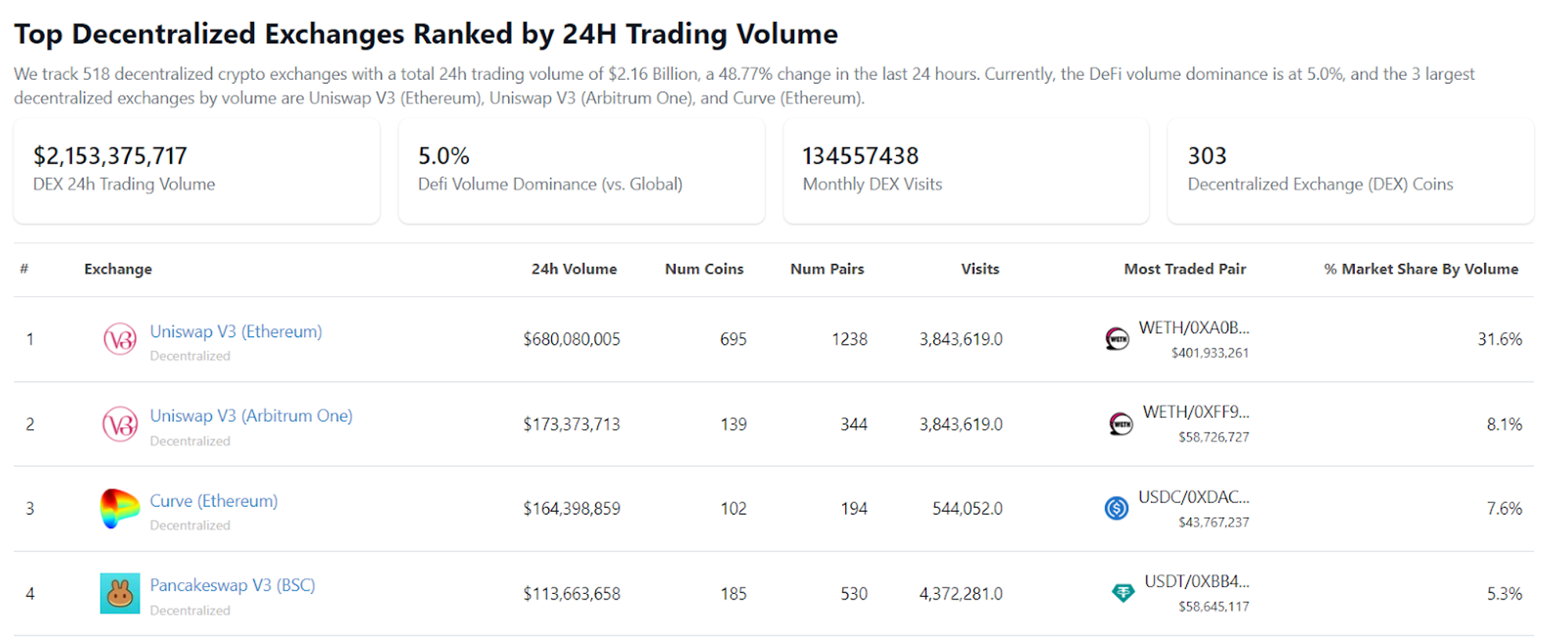Click the Uniswap V3 Ethereum logo icon
Screen dimensions: 1568x637
(120, 339)
